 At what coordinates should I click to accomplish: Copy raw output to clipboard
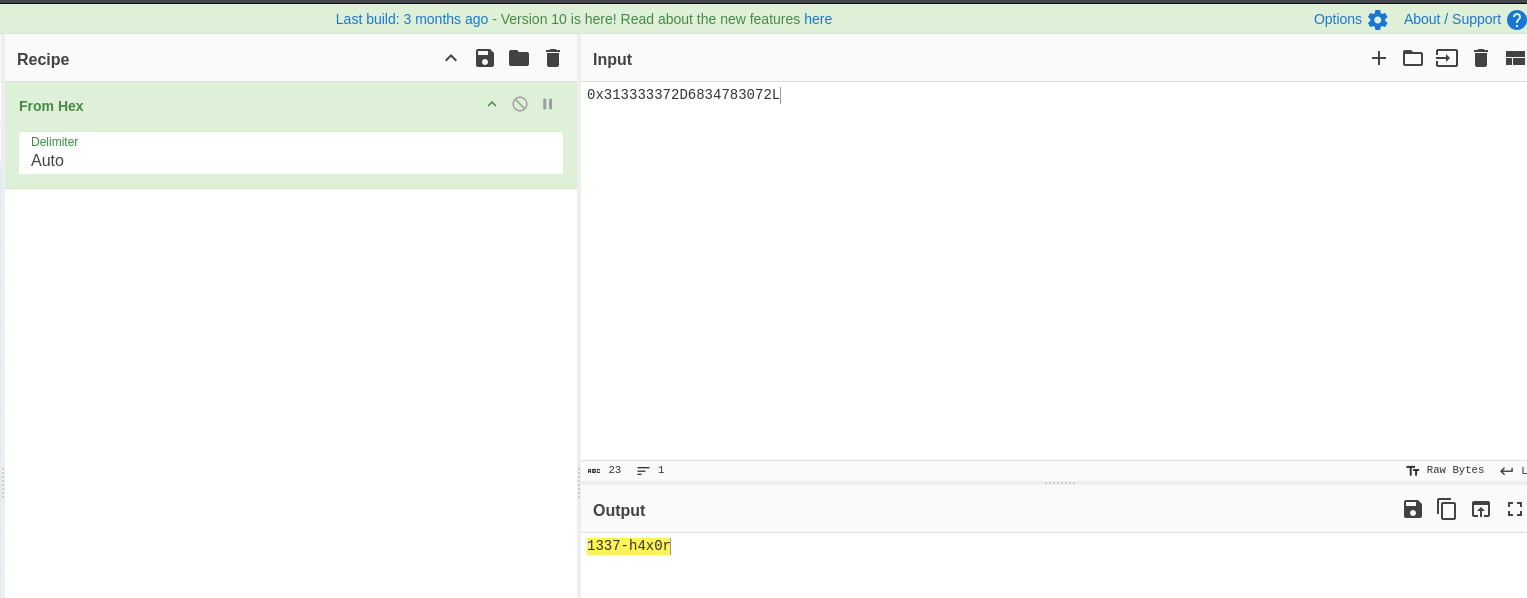pos(1447,509)
